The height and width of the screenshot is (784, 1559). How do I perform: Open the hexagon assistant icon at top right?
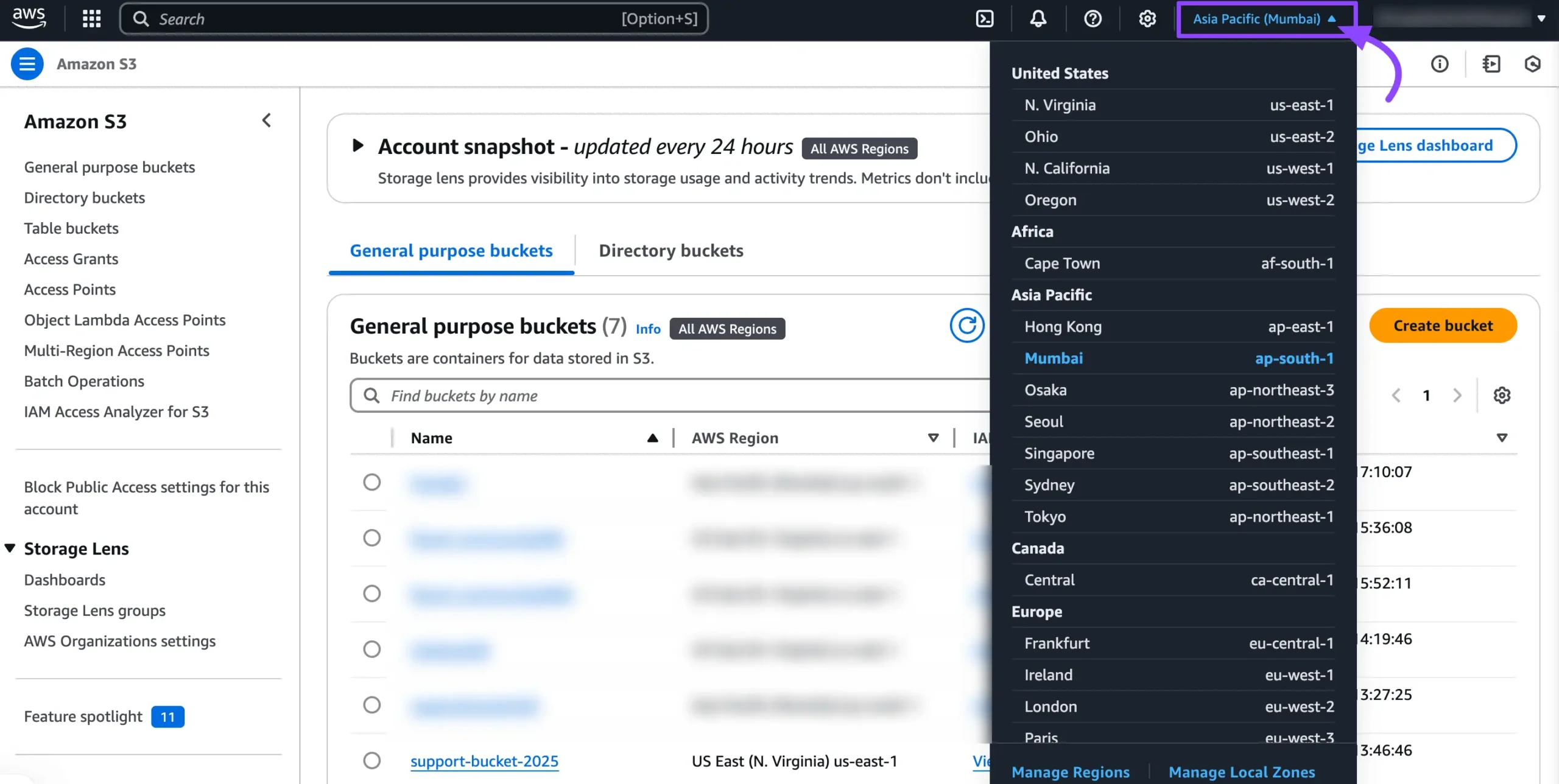1532,64
